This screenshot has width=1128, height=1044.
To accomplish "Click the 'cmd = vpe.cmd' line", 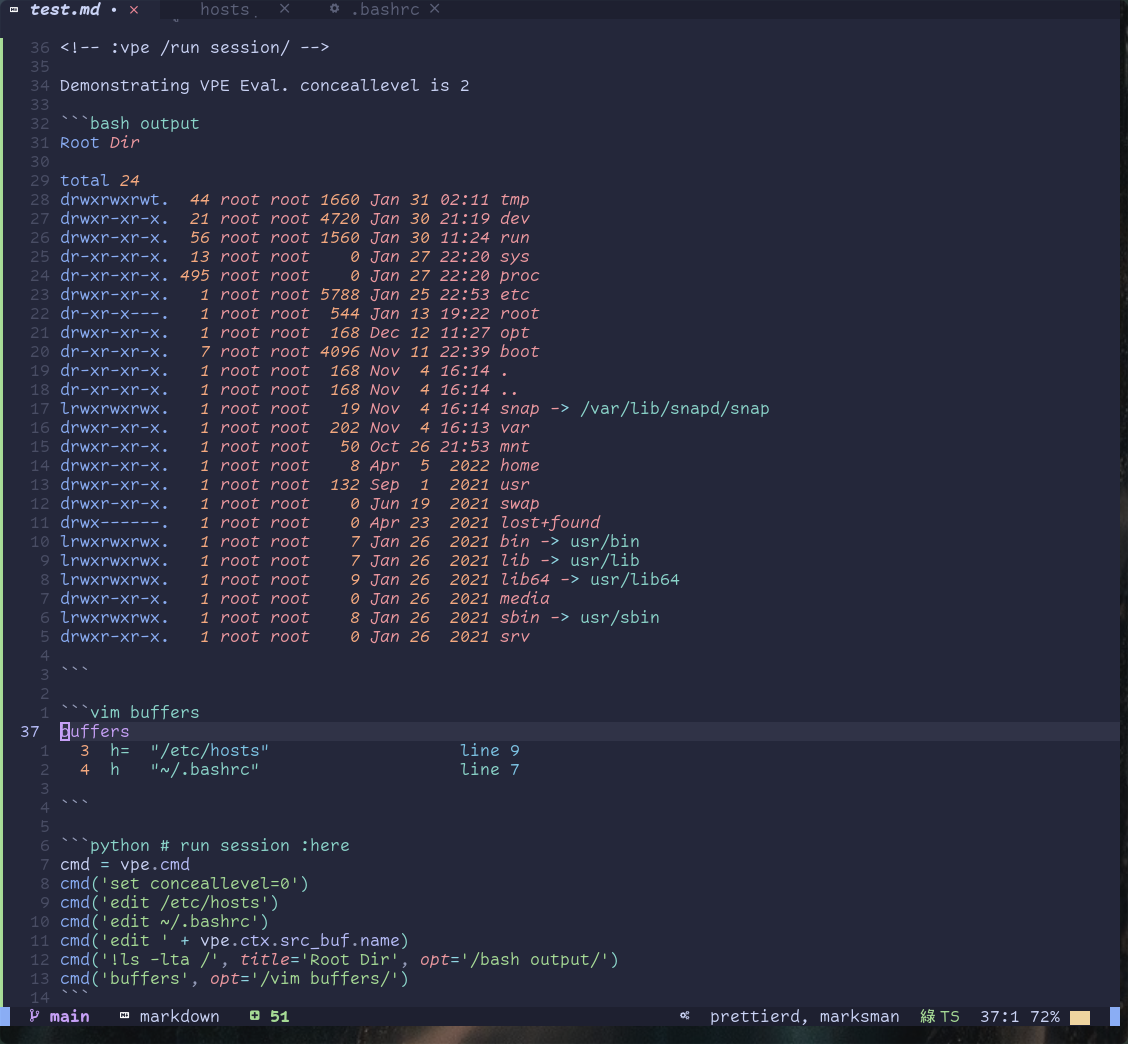I will (124, 865).
